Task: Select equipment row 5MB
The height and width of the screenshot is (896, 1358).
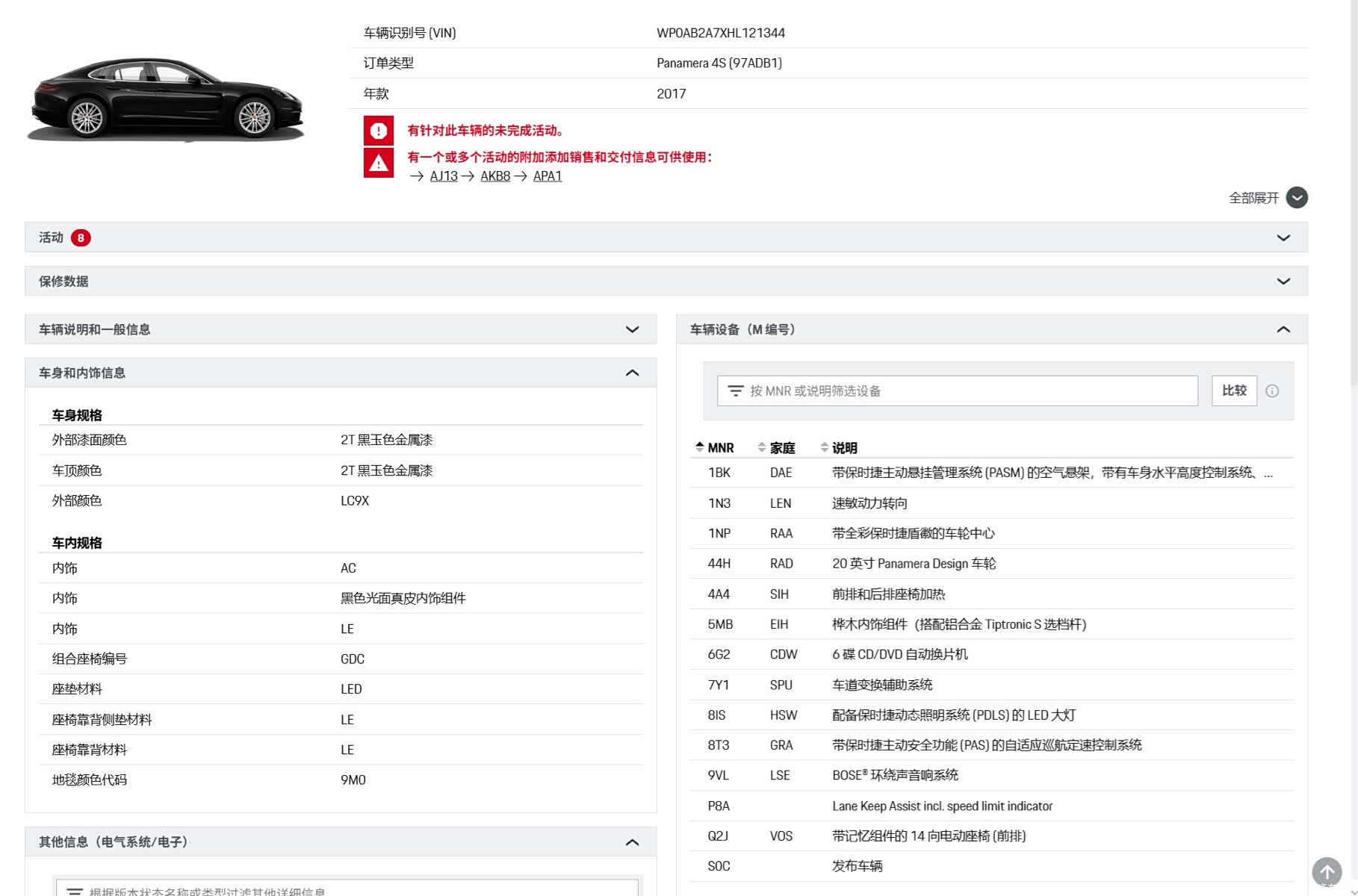Action: click(x=992, y=624)
